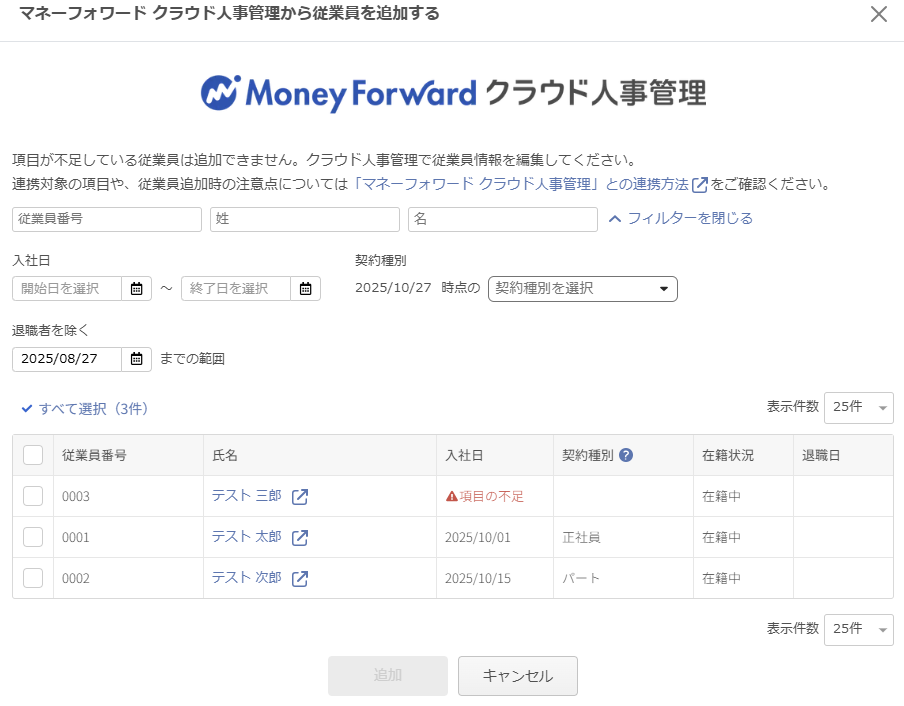Click the キャンセル button
904x706 pixels.
[x=517, y=676]
